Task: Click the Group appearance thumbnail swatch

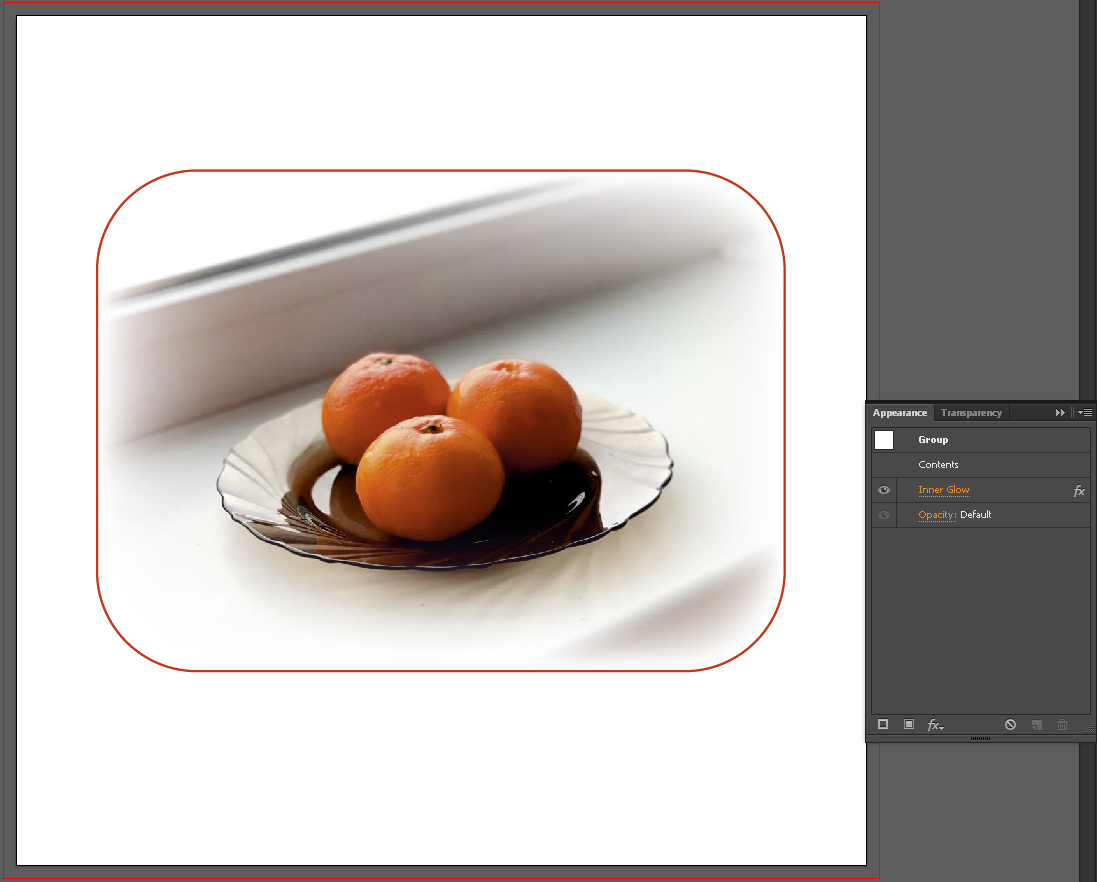Action: point(884,440)
